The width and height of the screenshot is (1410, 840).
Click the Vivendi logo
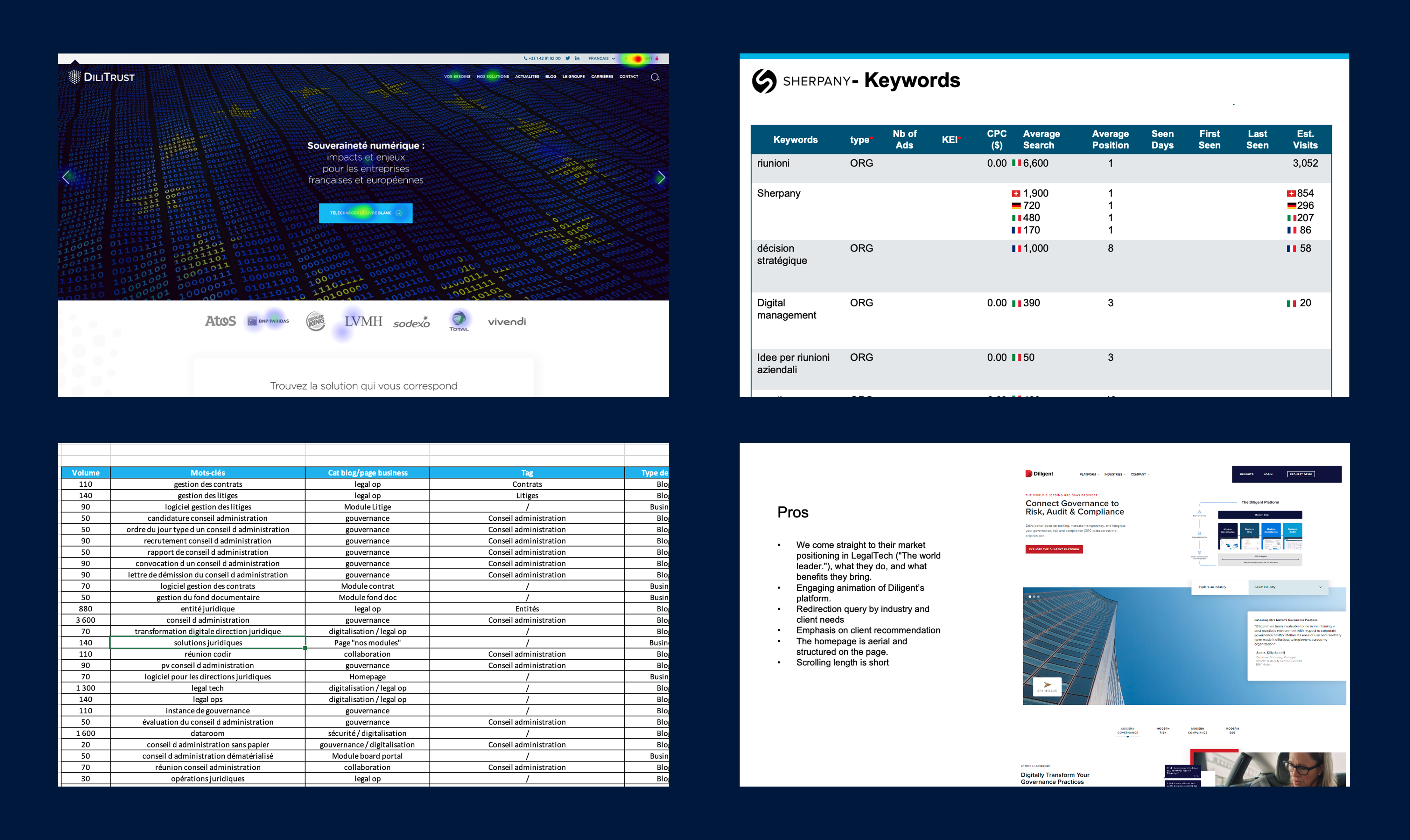coord(507,322)
